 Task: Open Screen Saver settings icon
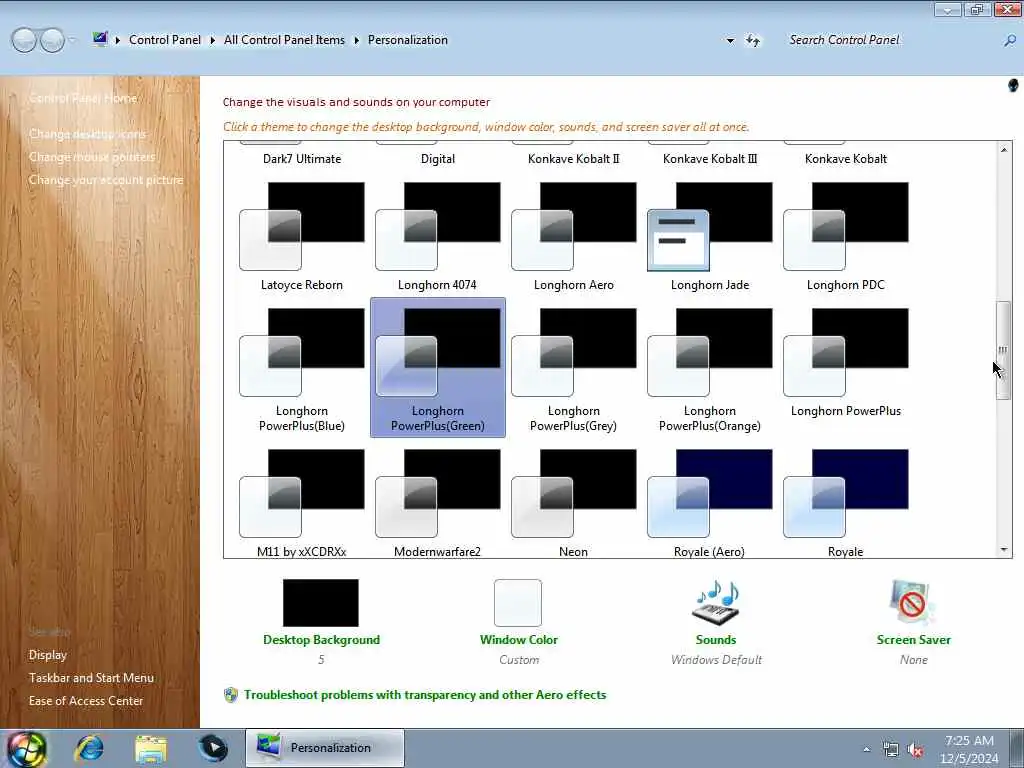tap(912, 603)
